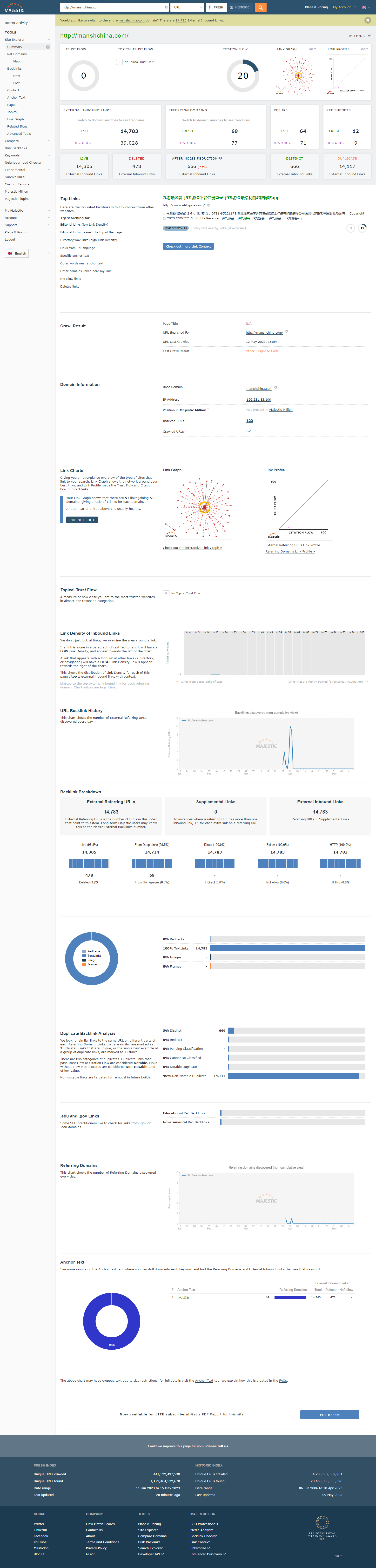
Task: Click the Lost sidebar sub-item
Action: [x=16, y=83]
